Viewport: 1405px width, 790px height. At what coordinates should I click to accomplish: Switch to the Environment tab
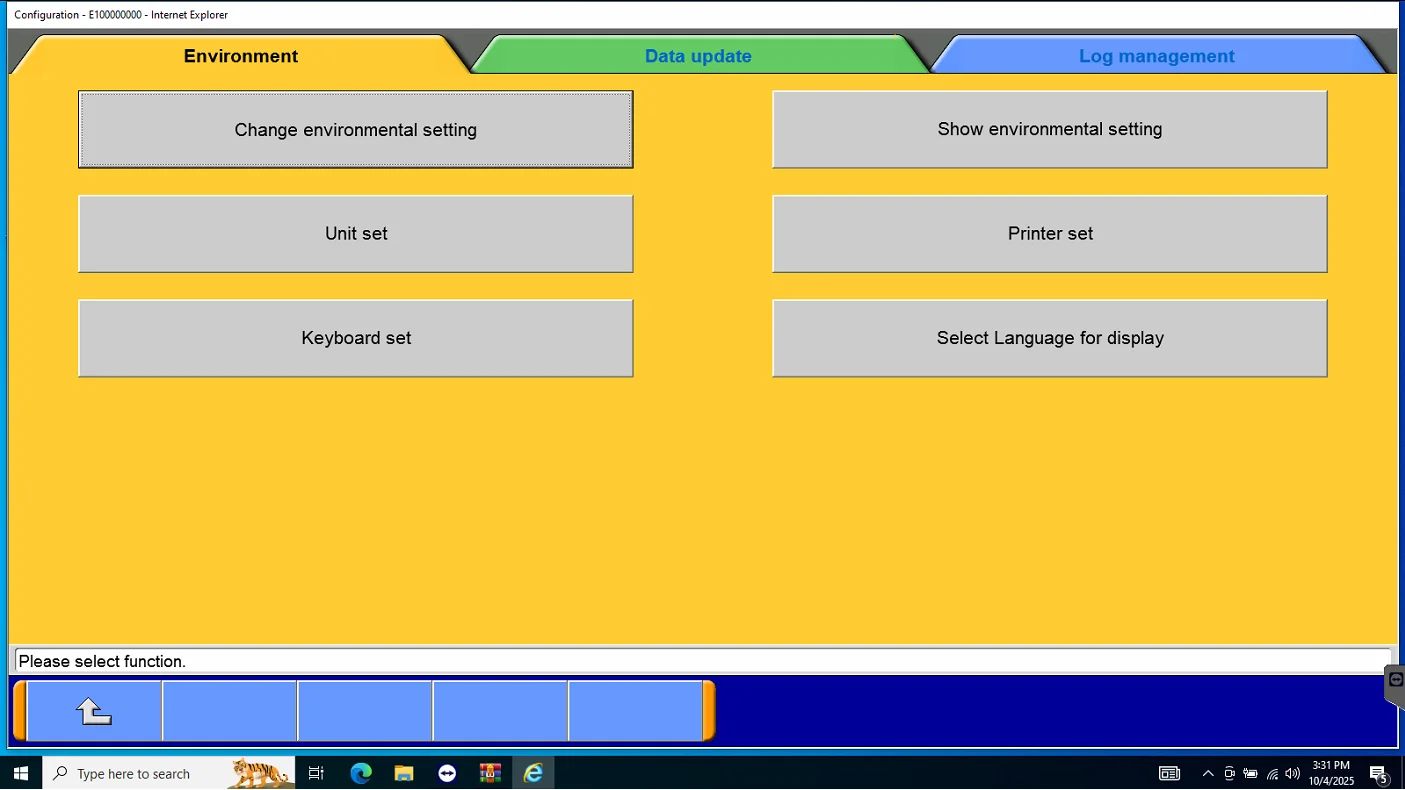tap(241, 56)
